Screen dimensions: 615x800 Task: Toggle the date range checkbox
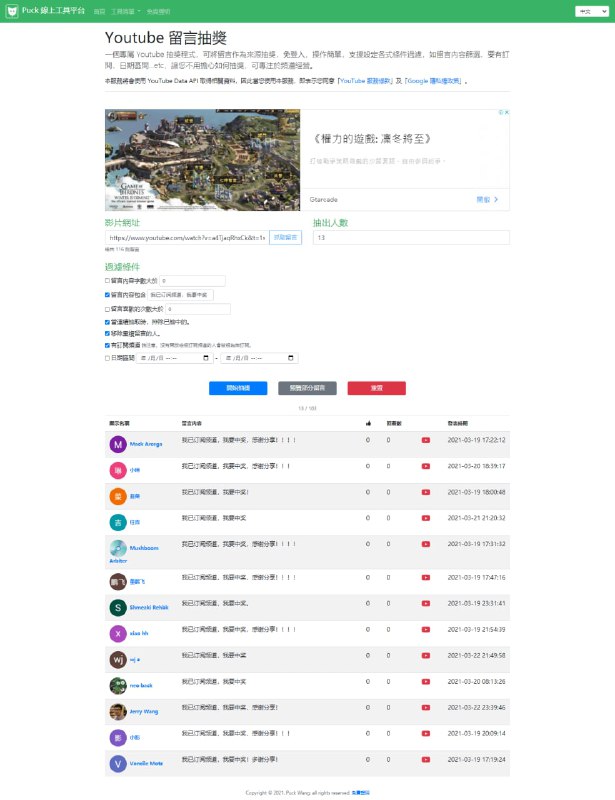click(107, 358)
